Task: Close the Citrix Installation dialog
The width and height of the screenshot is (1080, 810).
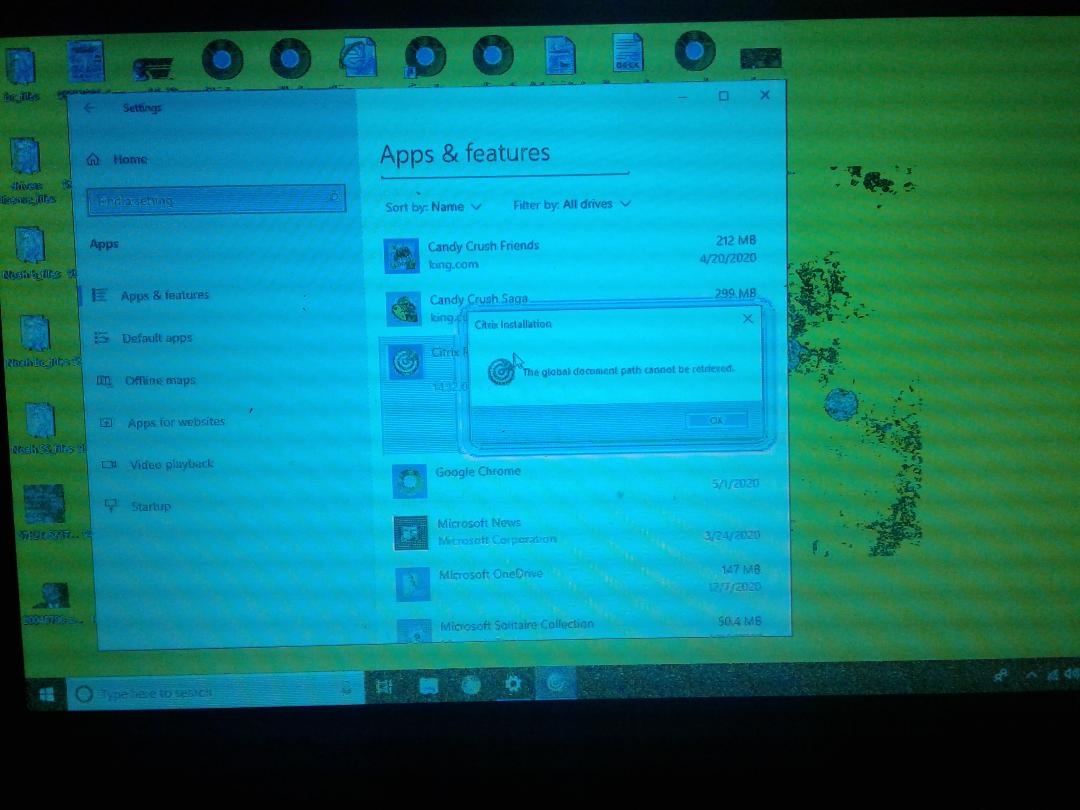Action: tap(747, 319)
